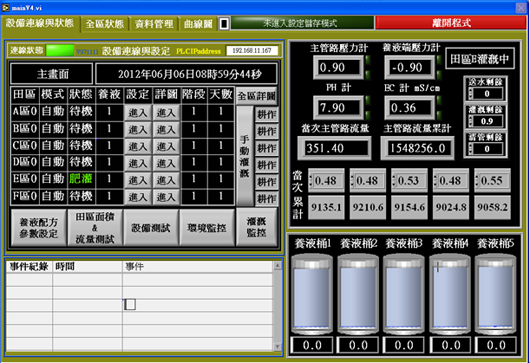Click 耕作 button beside the A區0 row
The height and width of the screenshot is (363, 530).
click(266, 114)
